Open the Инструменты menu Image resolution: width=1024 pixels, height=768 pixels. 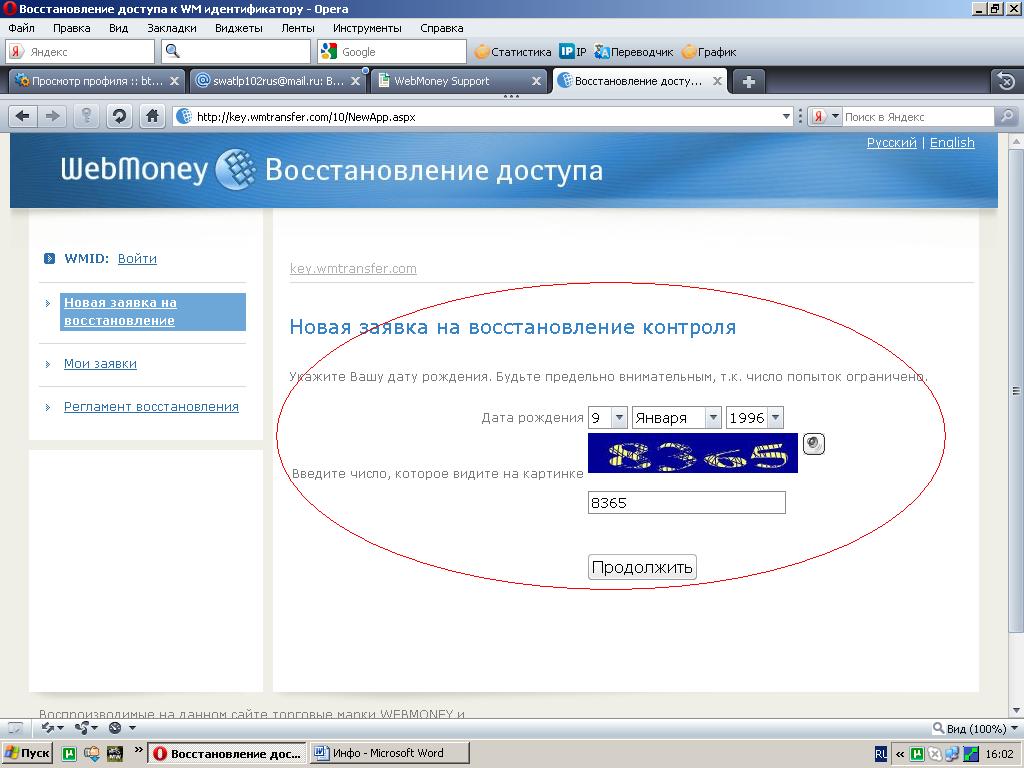[367, 28]
